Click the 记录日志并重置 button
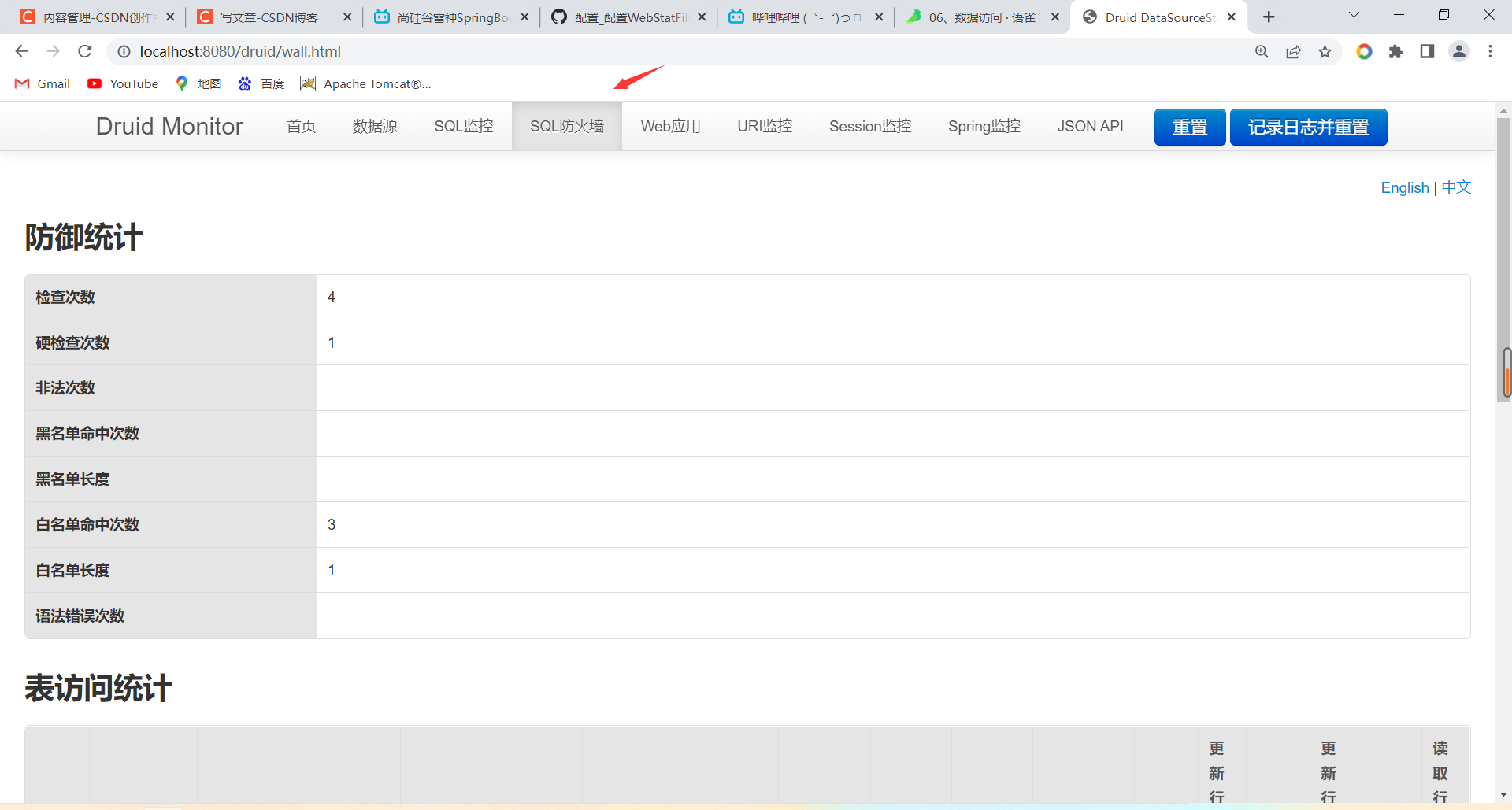 click(1309, 127)
